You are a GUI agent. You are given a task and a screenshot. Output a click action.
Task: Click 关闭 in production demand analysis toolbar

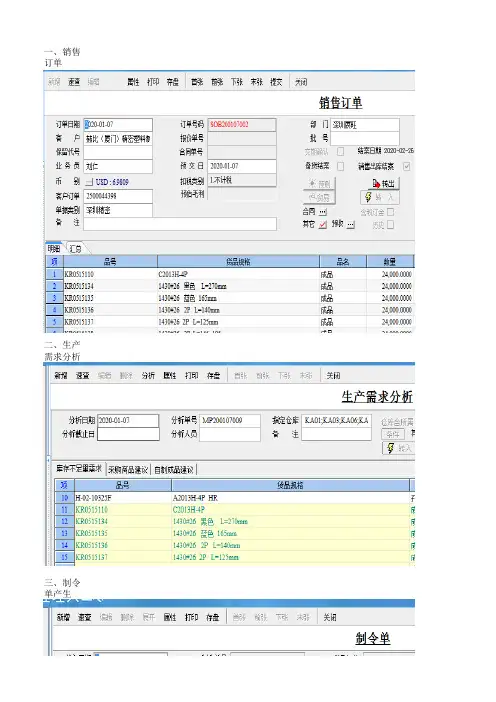click(x=333, y=375)
